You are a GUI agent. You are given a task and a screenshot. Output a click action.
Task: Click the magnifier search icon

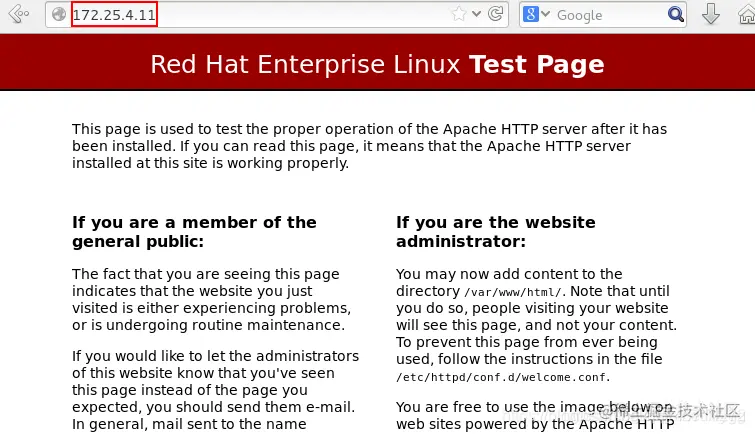tap(676, 14)
